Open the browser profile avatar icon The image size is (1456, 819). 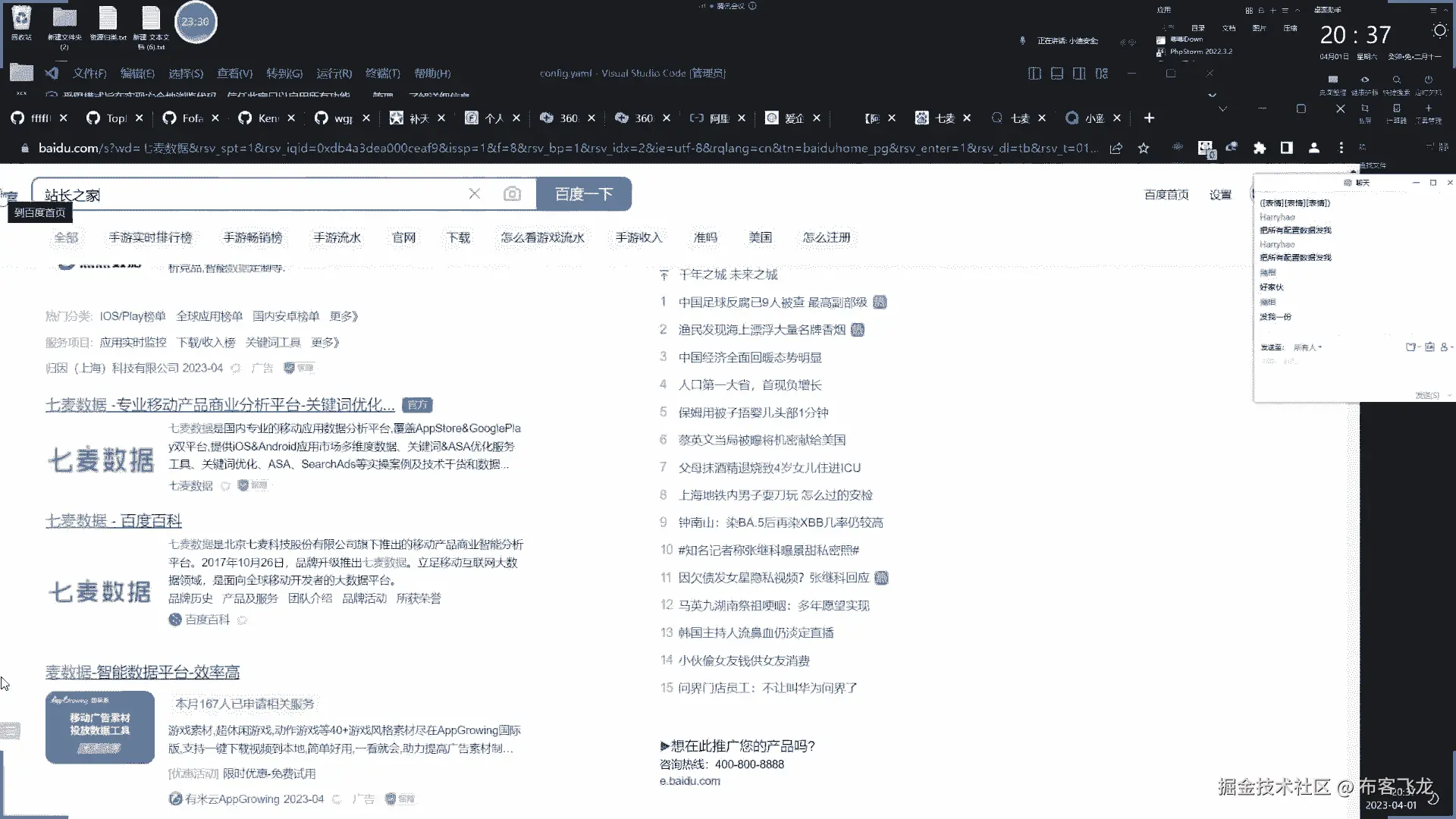[x=1314, y=148]
